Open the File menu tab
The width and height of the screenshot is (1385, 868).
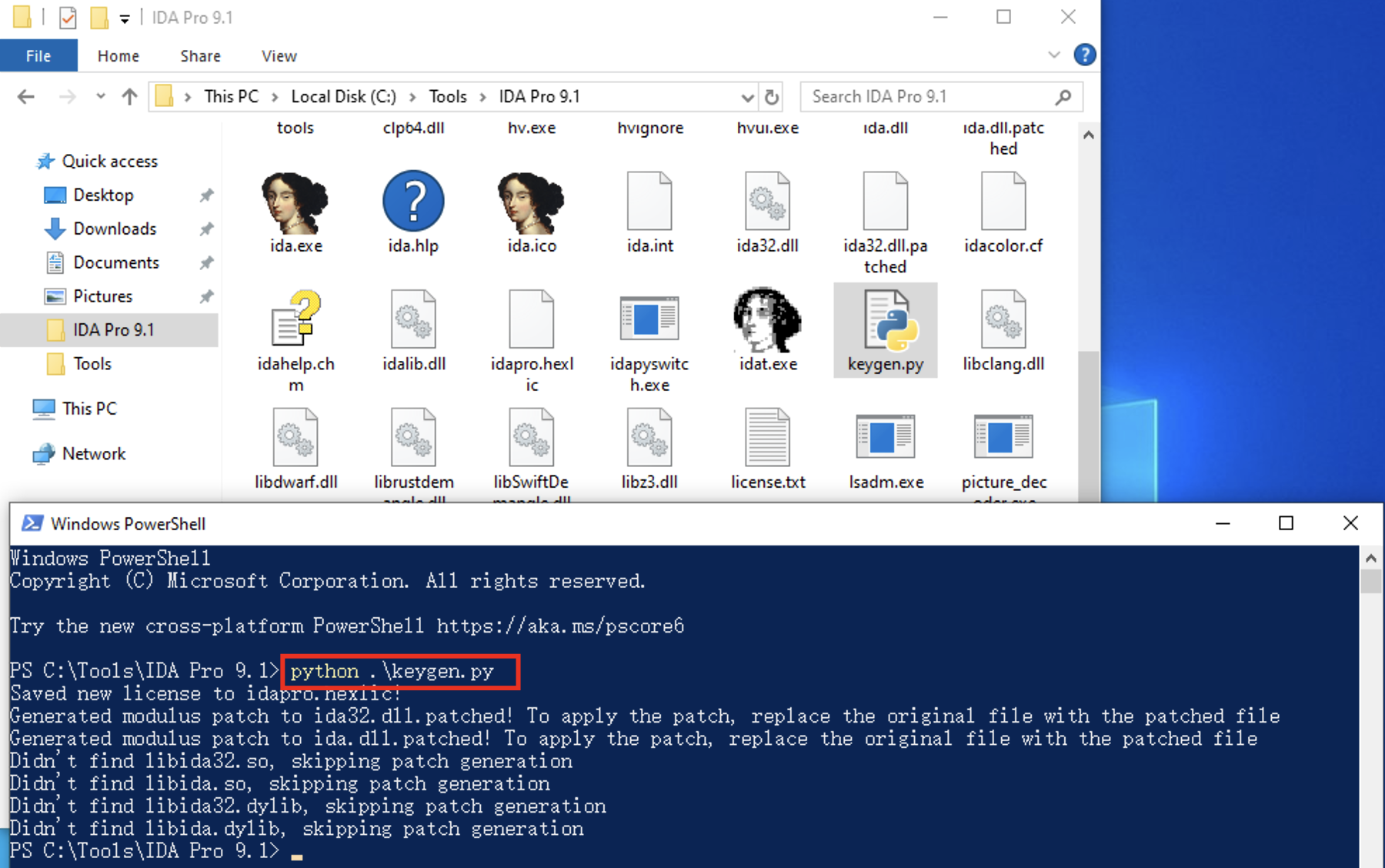click(38, 55)
